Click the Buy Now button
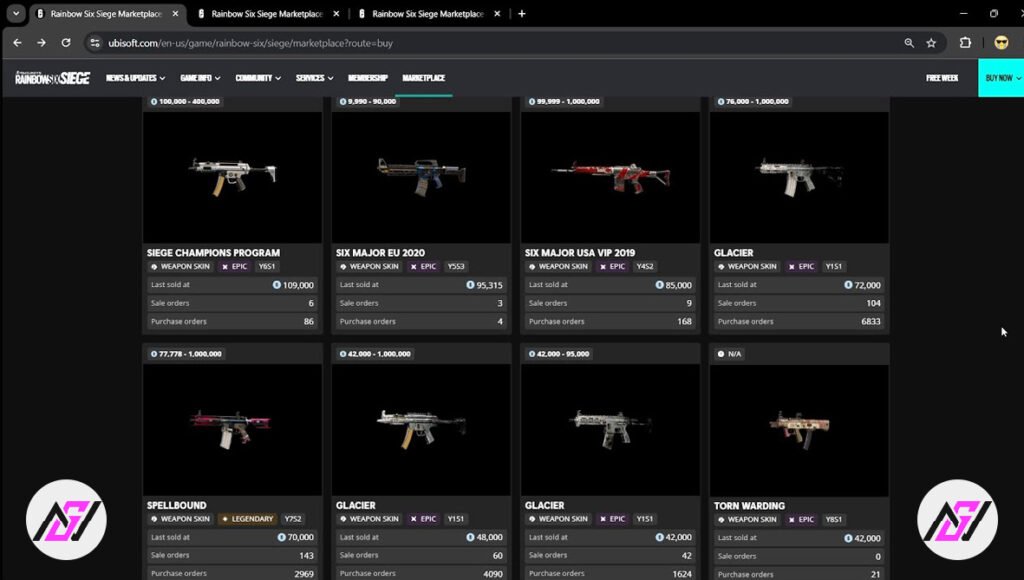Screen dimensions: 1024x580 click(1000, 78)
